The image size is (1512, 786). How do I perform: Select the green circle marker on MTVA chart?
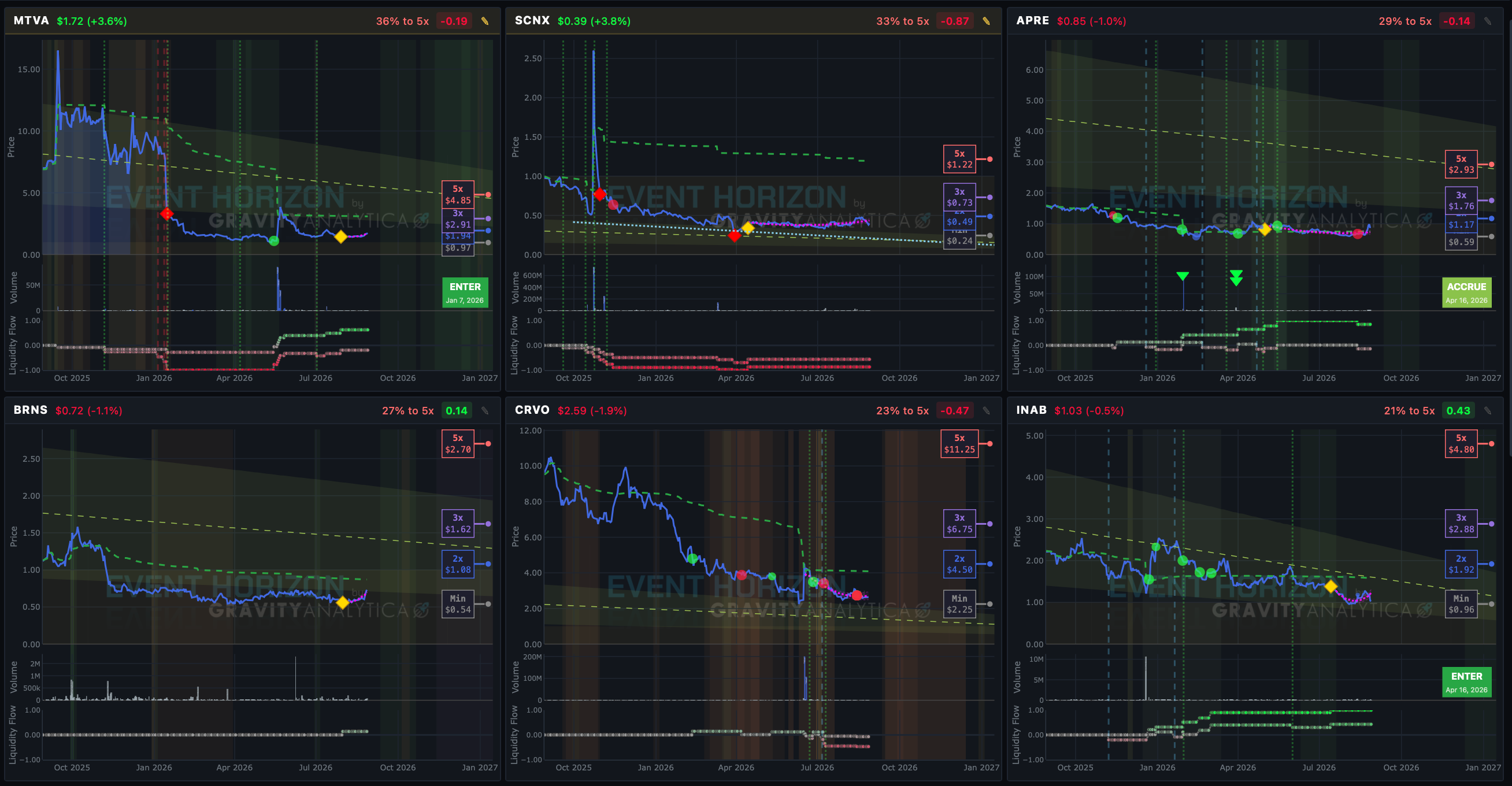coord(273,240)
